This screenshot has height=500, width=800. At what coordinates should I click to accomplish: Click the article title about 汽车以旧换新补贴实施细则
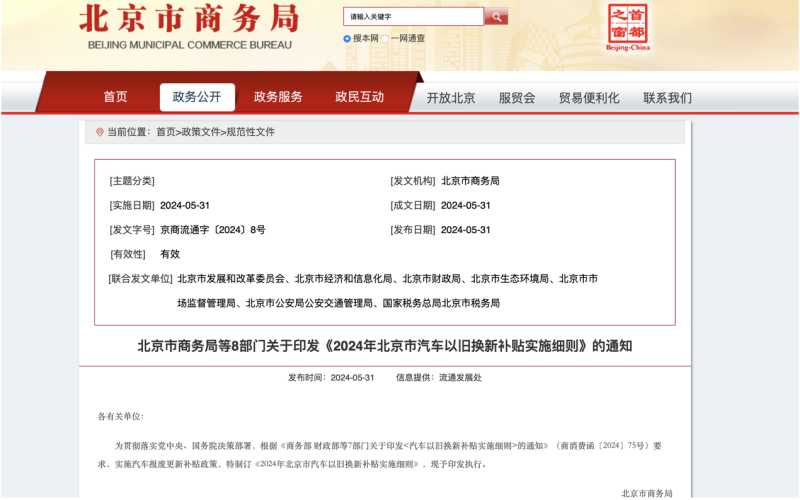point(385,346)
